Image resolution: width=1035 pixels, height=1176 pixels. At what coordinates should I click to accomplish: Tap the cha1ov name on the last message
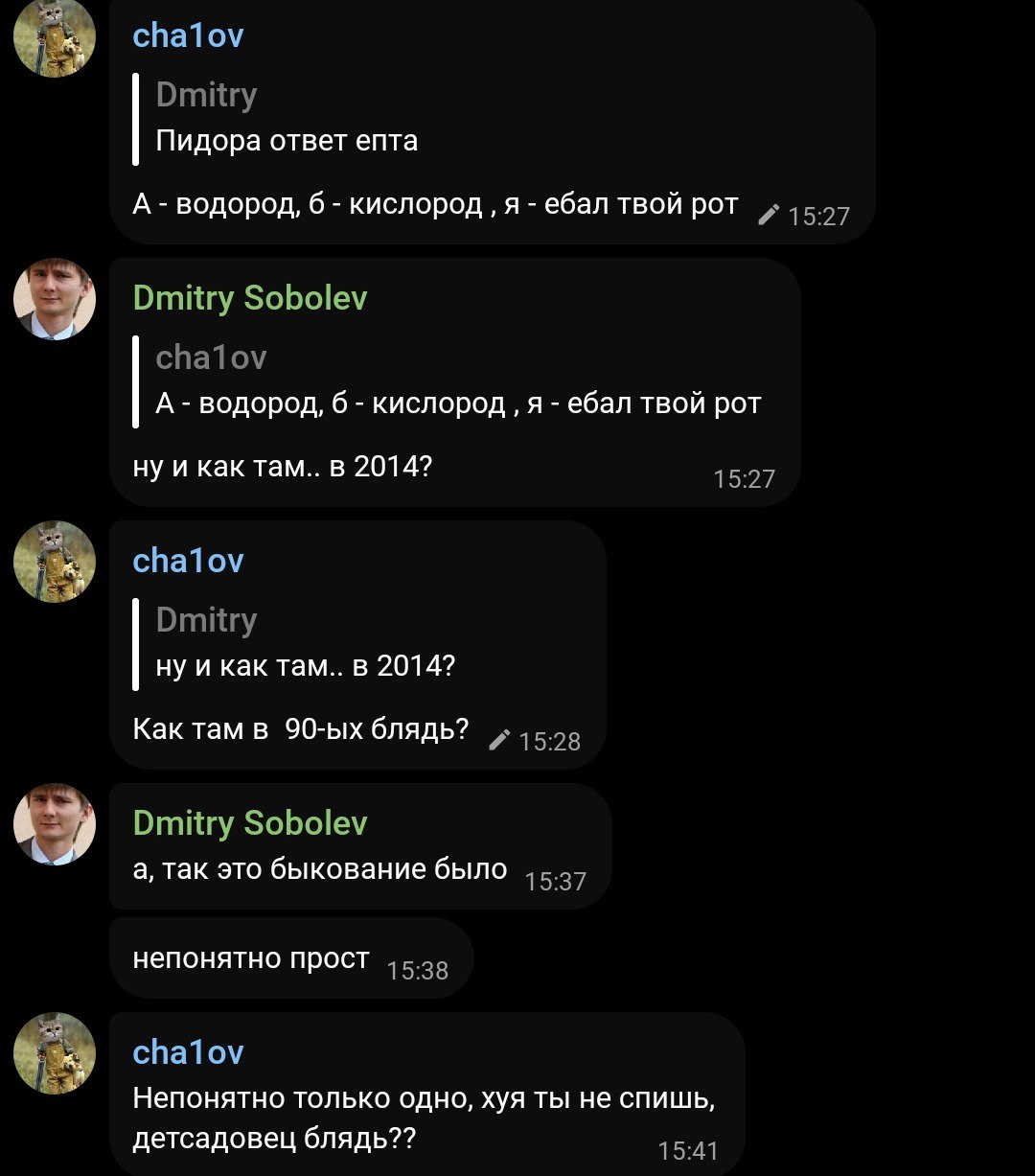188,1052
